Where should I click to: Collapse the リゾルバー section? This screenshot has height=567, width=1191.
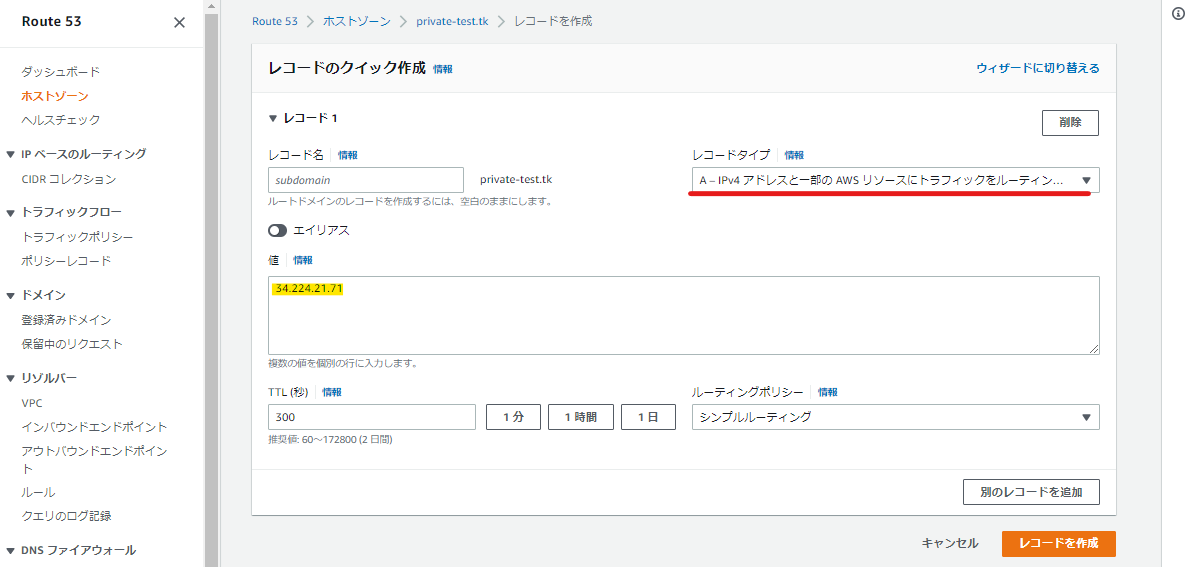click(x=11, y=378)
